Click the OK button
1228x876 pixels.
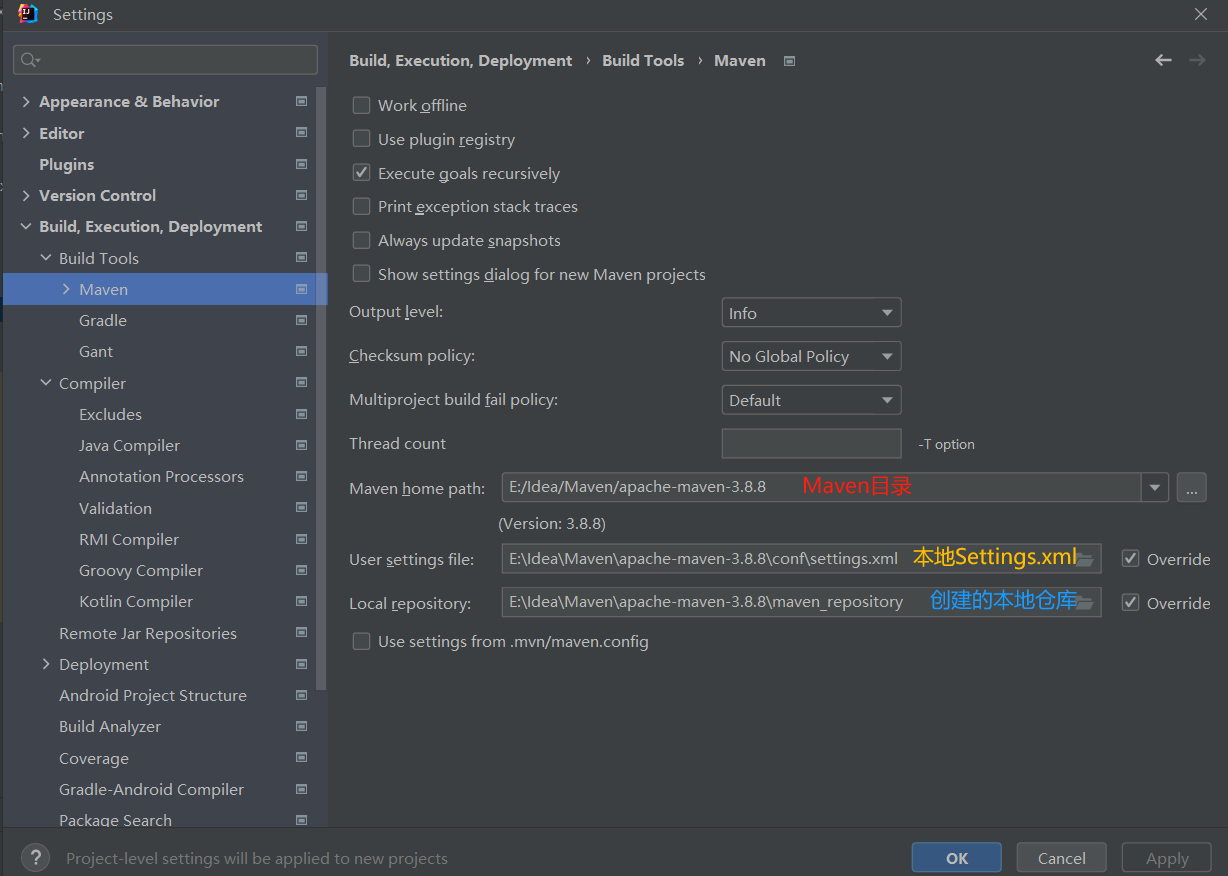click(x=956, y=858)
